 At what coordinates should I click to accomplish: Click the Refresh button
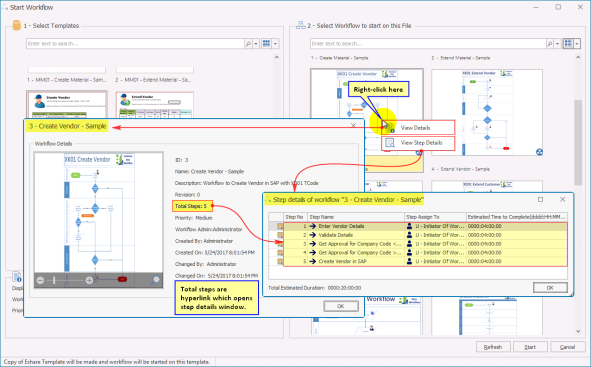(x=493, y=347)
